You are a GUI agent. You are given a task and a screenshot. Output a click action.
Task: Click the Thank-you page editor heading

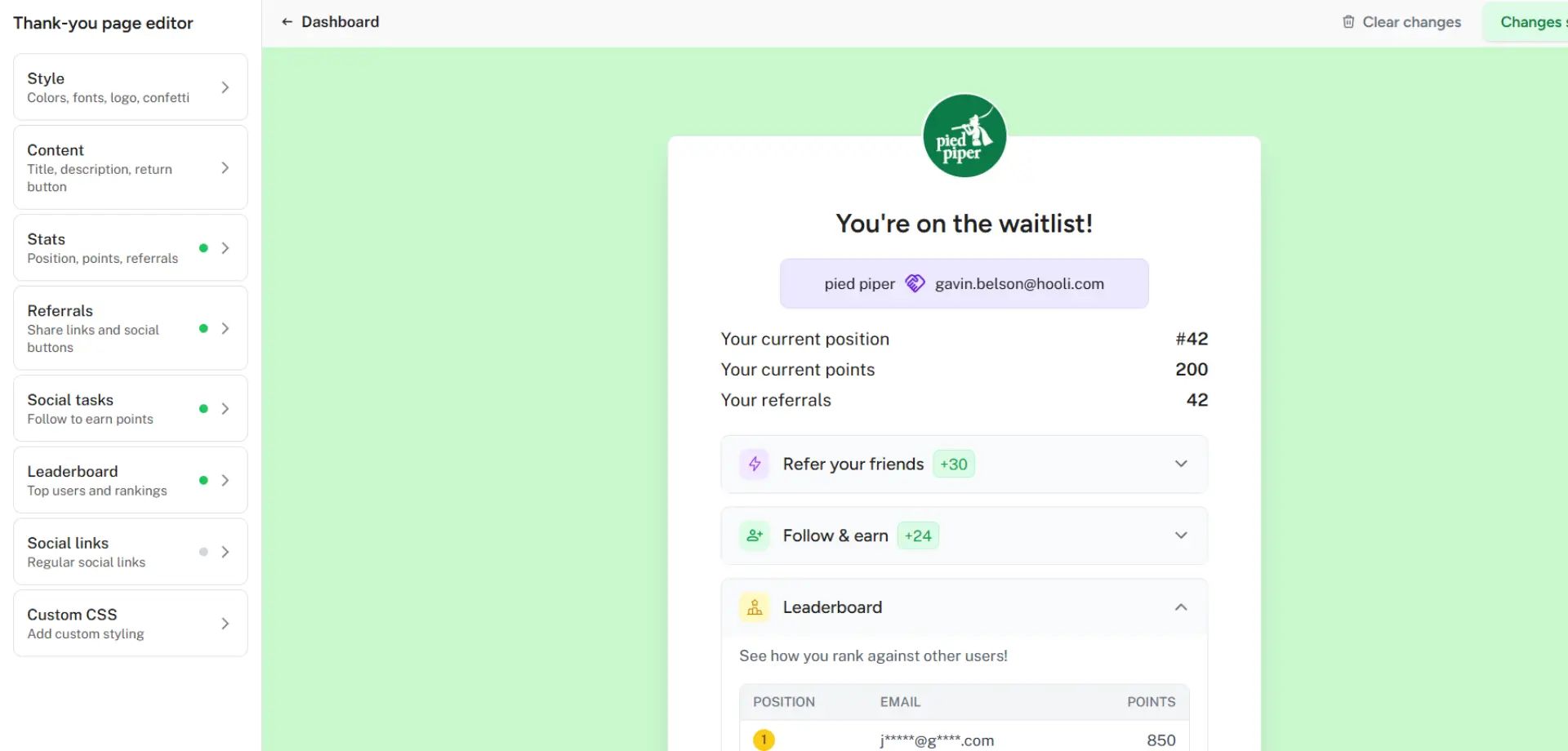(x=103, y=23)
